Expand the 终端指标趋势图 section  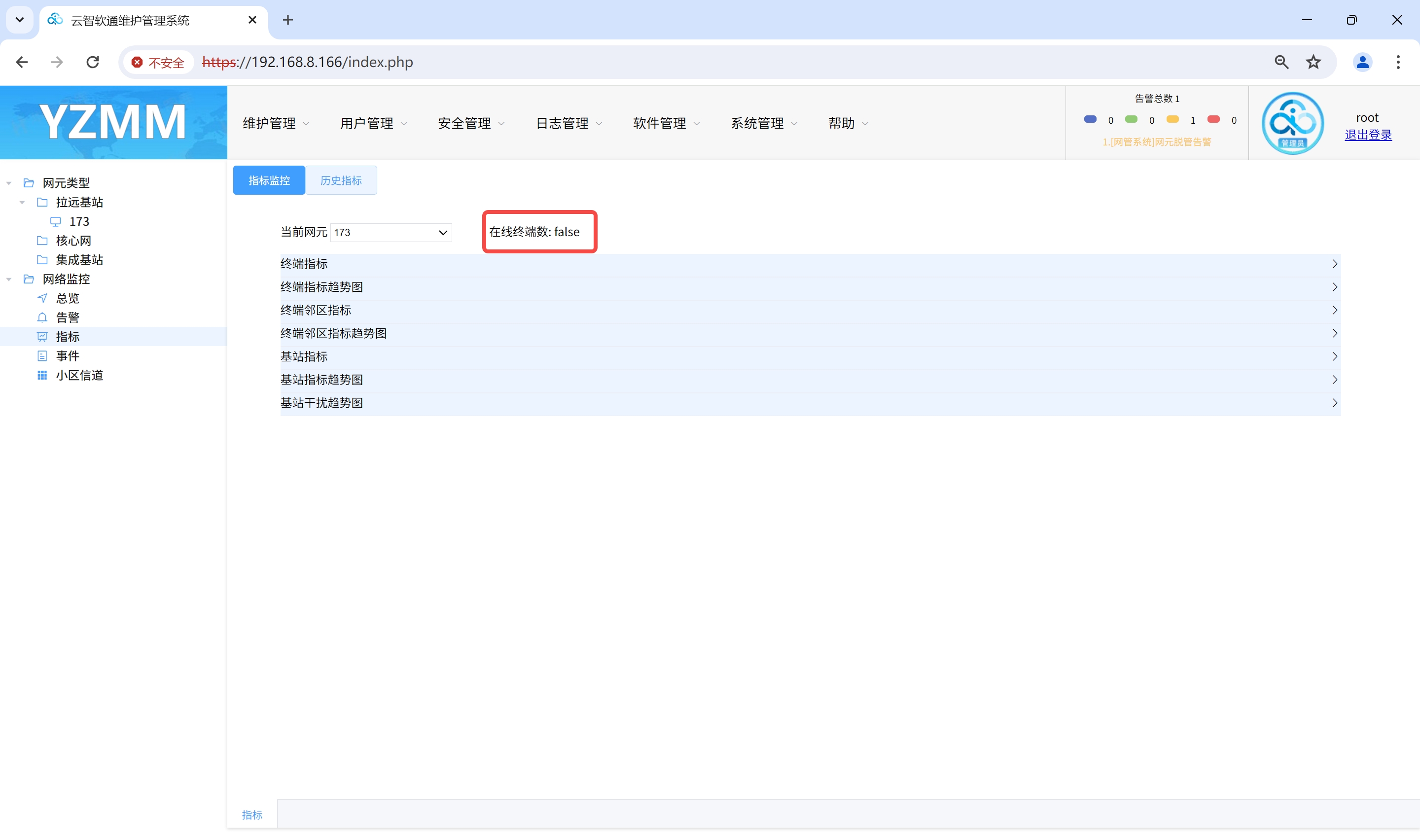pyautogui.click(x=811, y=287)
